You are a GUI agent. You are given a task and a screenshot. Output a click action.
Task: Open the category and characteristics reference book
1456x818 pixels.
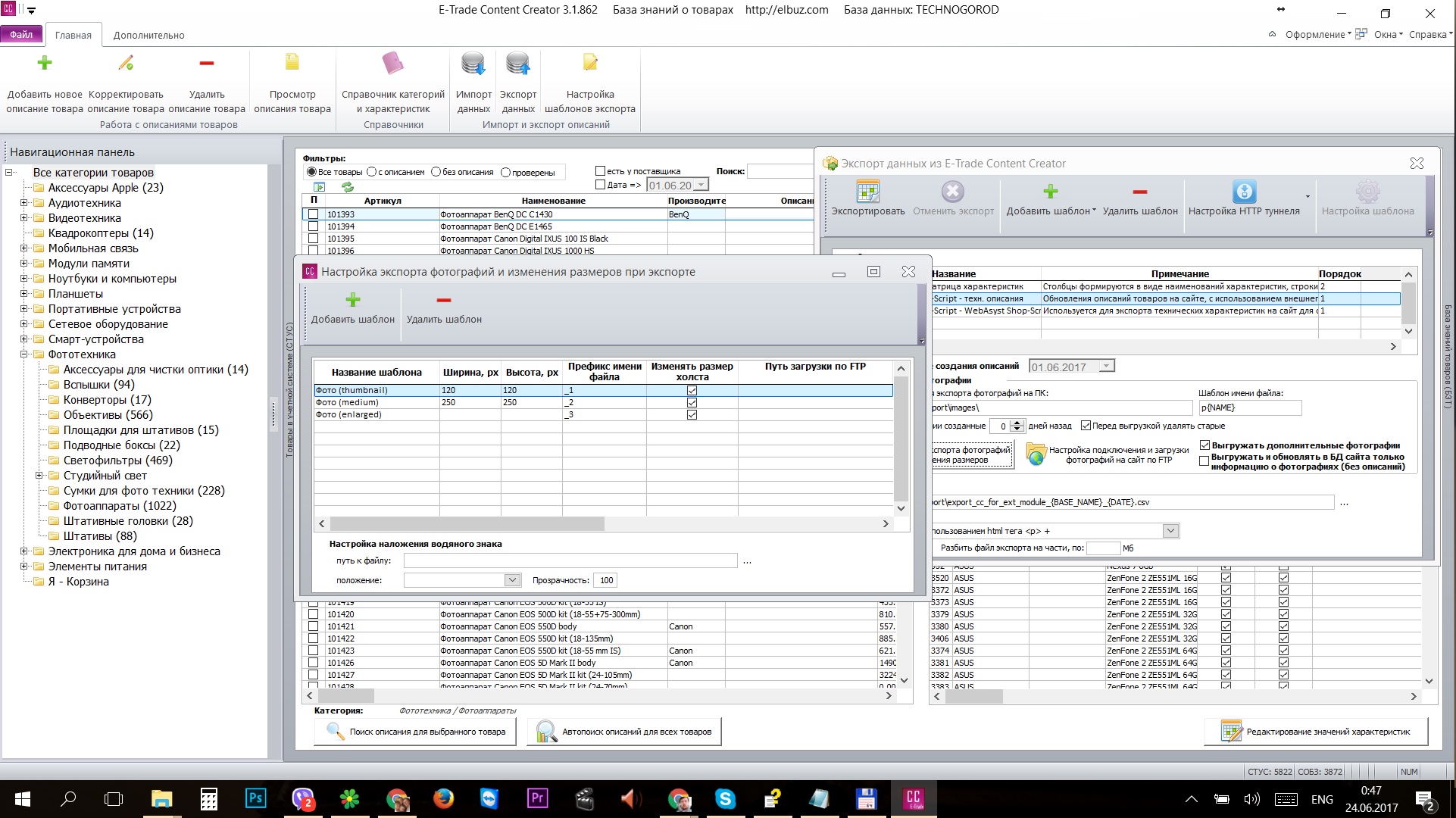pyautogui.click(x=393, y=63)
